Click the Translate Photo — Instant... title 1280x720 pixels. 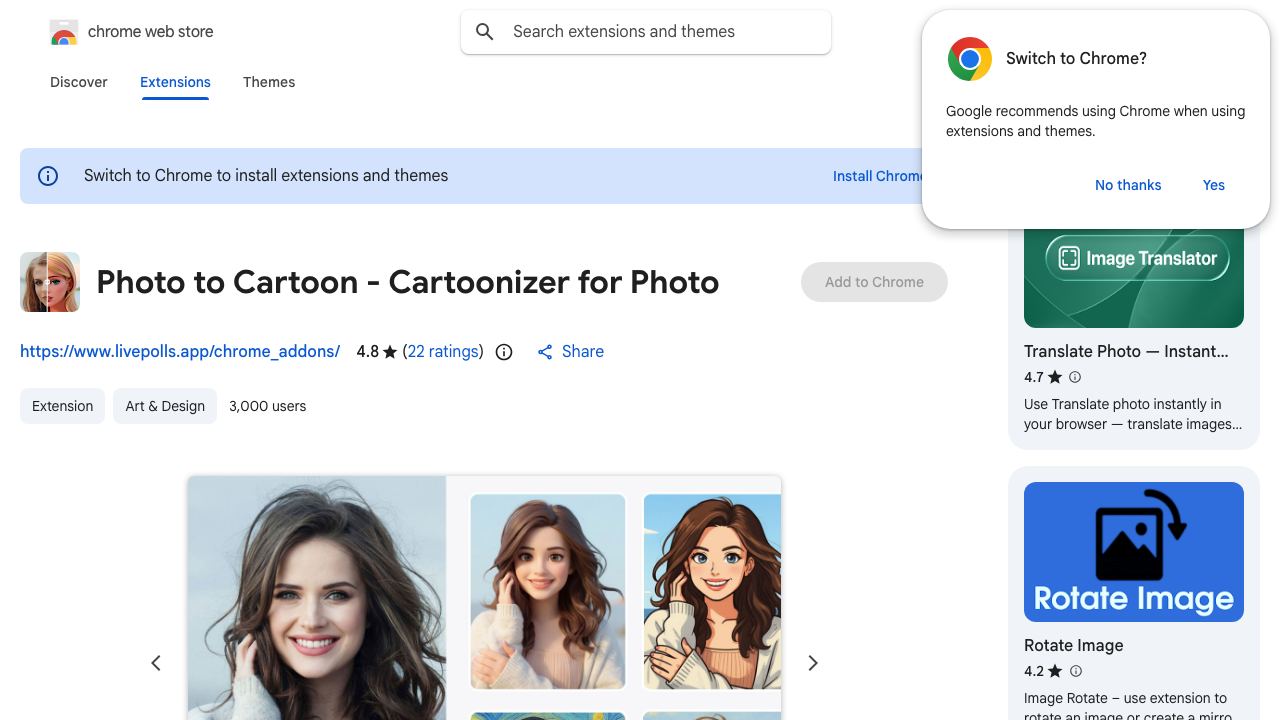click(1126, 351)
